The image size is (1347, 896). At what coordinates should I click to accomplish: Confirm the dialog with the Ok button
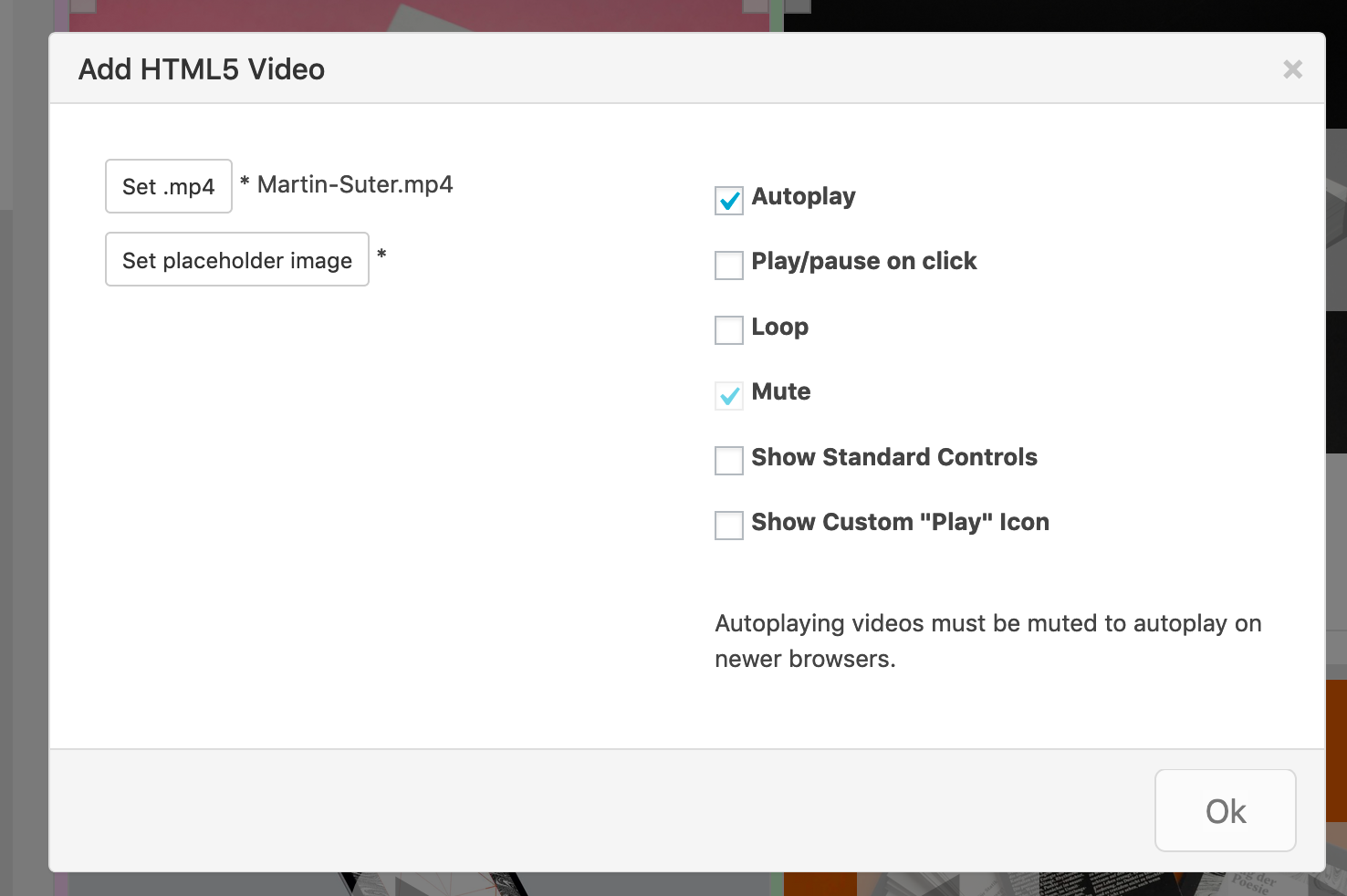point(1225,810)
